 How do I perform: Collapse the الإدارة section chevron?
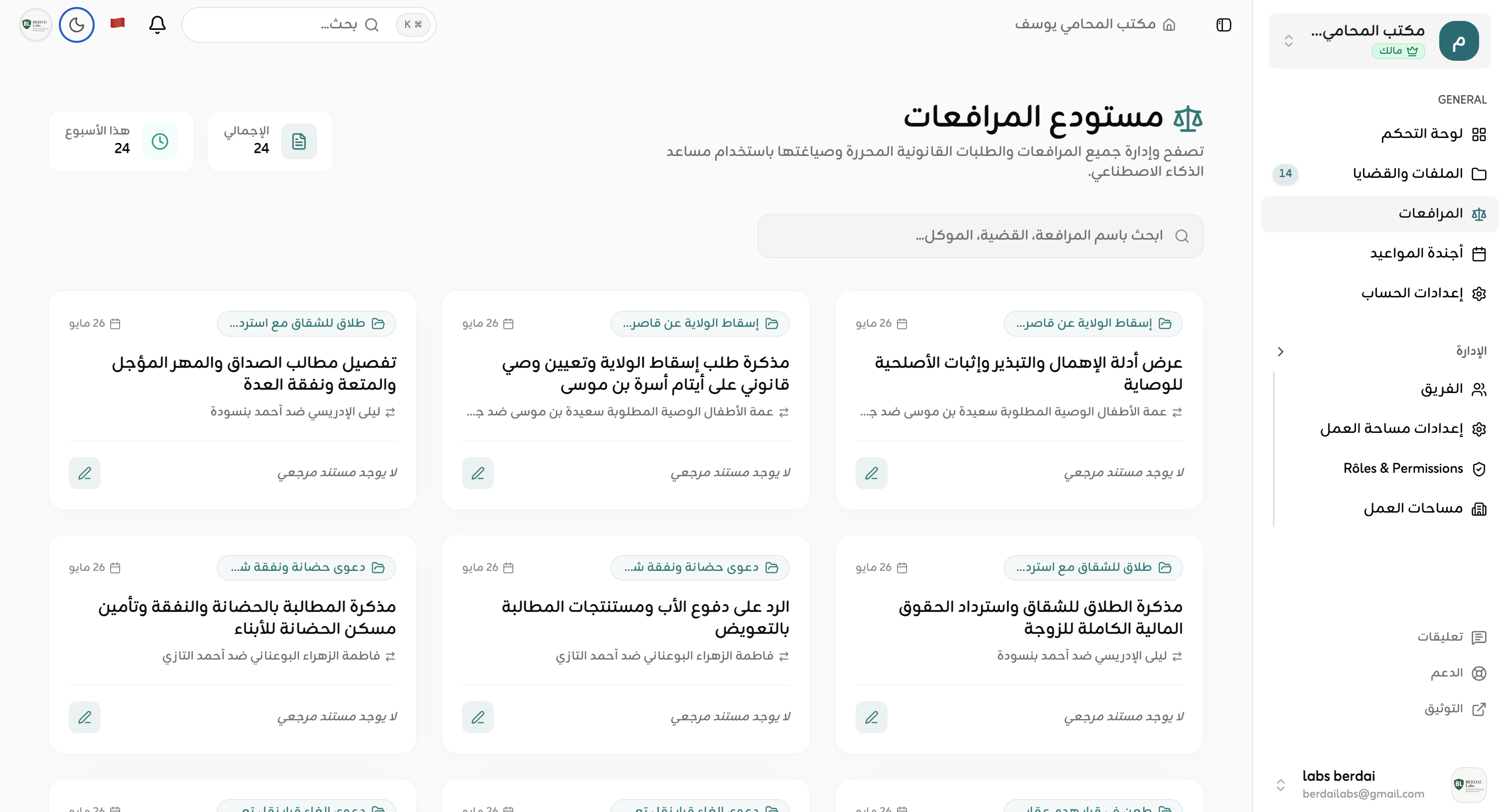point(1281,351)
